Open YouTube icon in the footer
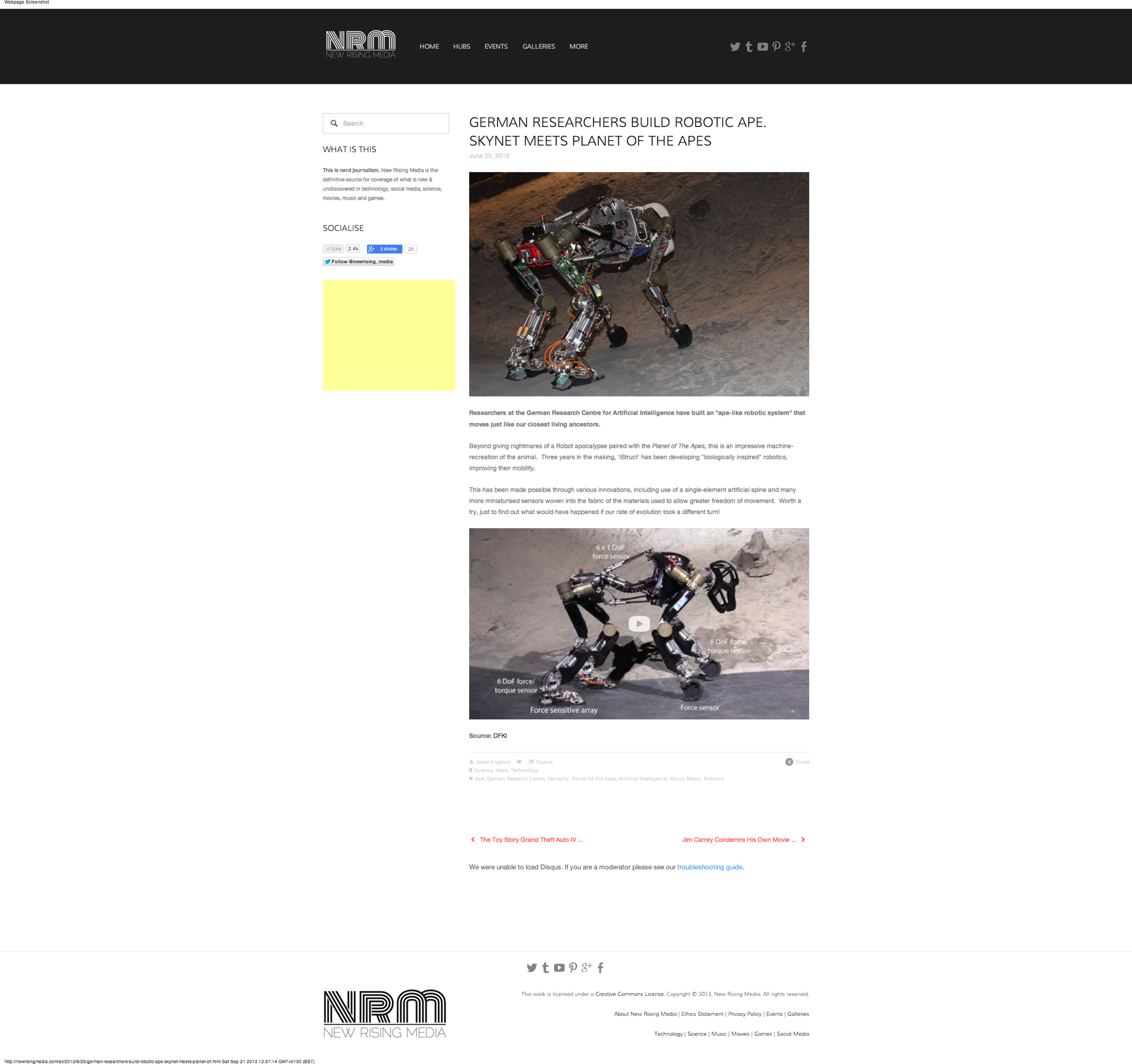Screen dimensions: 1132x1064 pos(559,968)
